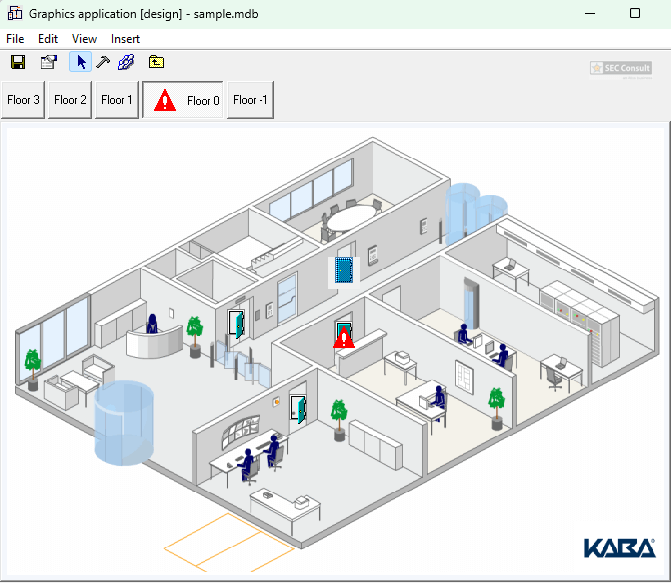Show the Floor 1 plan
Viewport: 671px width, 583px height.
(117, 100)
